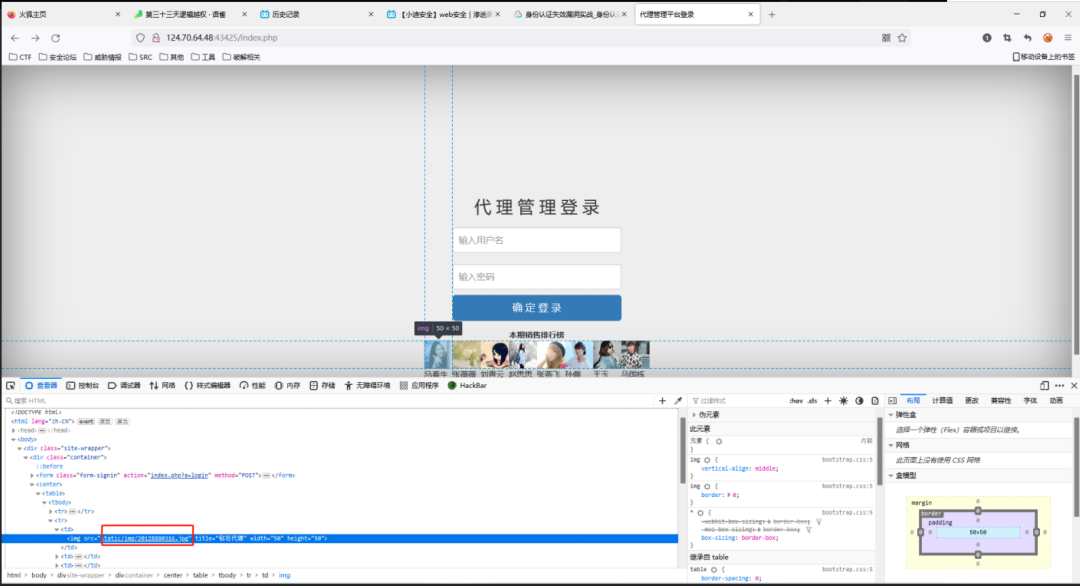Click the 张蓓蓓 flower avatar thumbnail

(x=466, y=355)
